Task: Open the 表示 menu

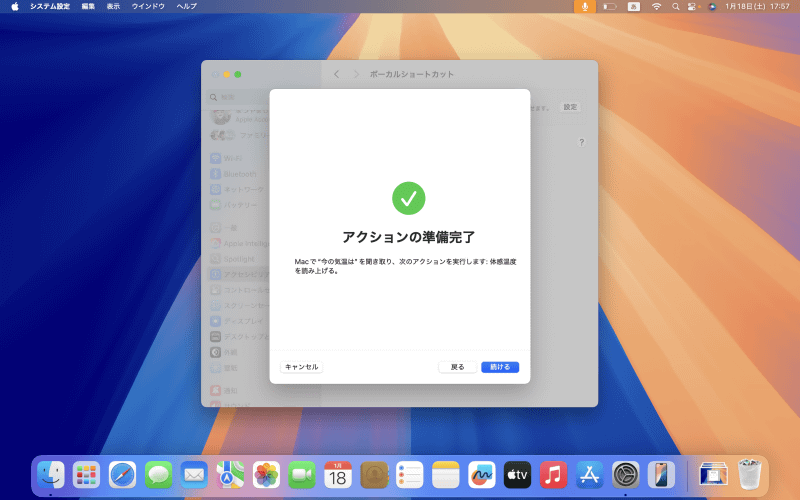Action: tap(113, 6)
